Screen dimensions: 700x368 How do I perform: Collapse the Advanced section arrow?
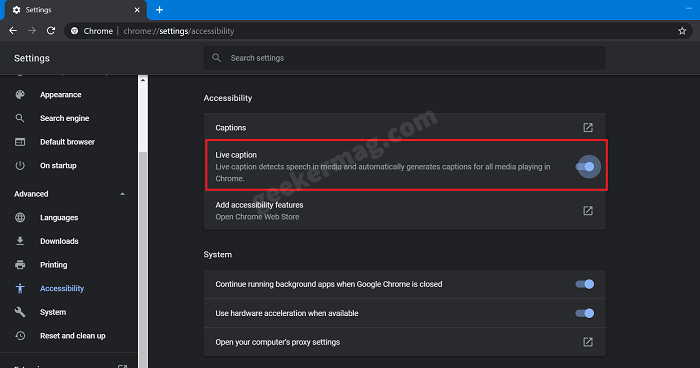tap(122, 194)
